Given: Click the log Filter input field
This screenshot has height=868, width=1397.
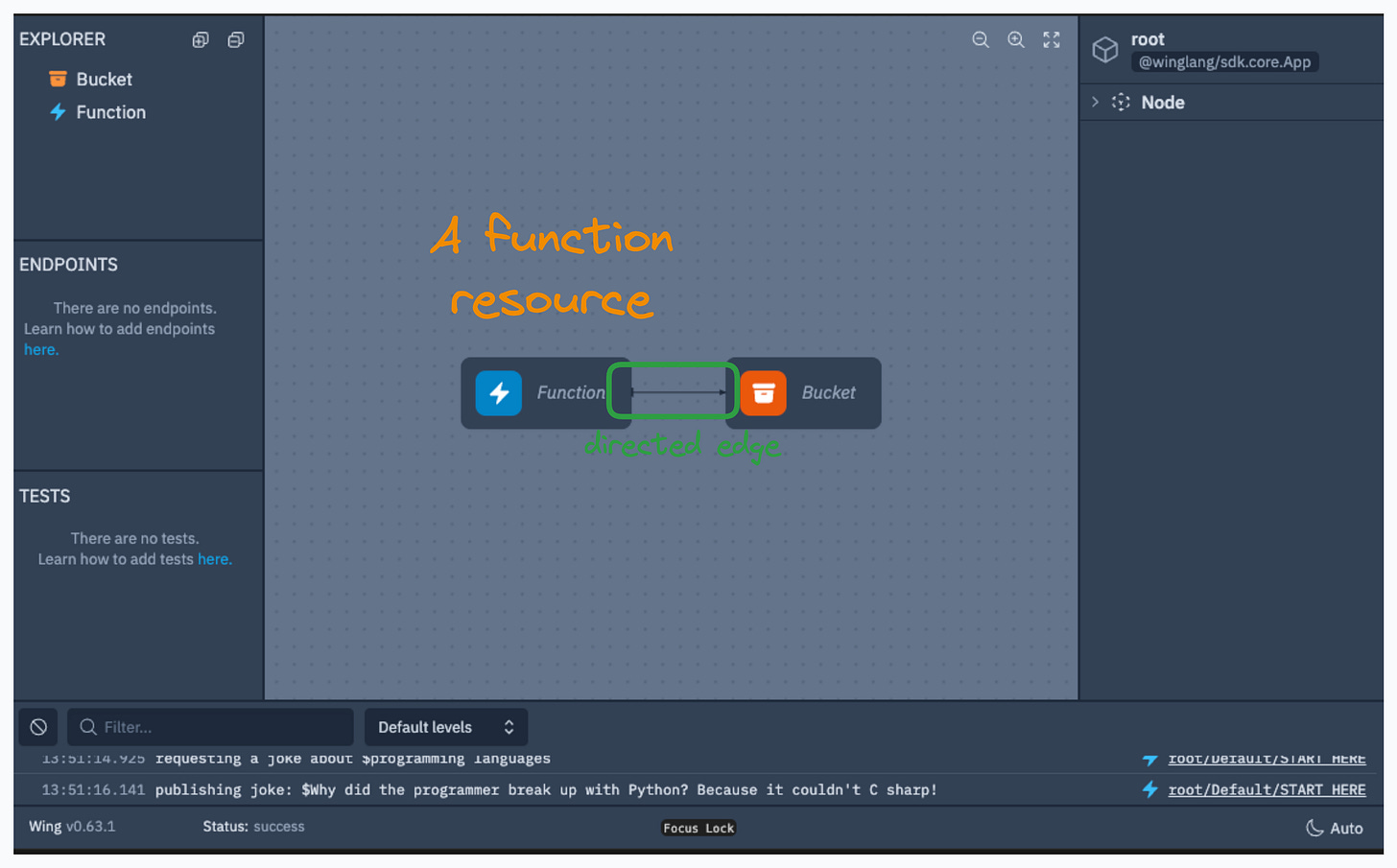Looking at the screenshot, I should pyautogui.click(x=209, y=726).
